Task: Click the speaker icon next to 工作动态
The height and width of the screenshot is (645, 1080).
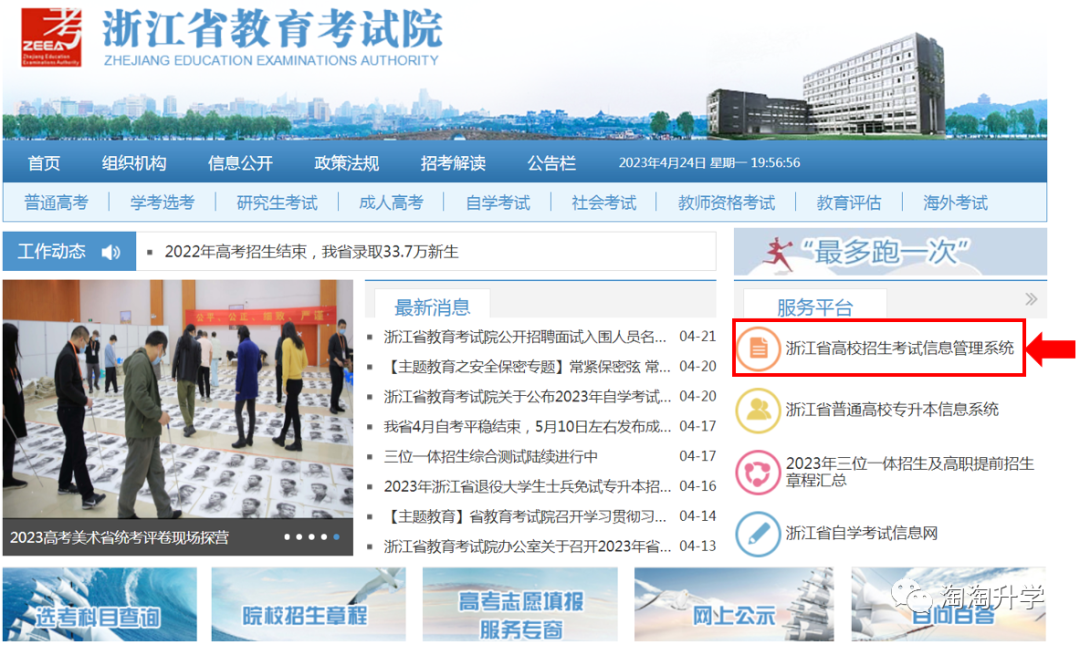Action: click(110, 252)
